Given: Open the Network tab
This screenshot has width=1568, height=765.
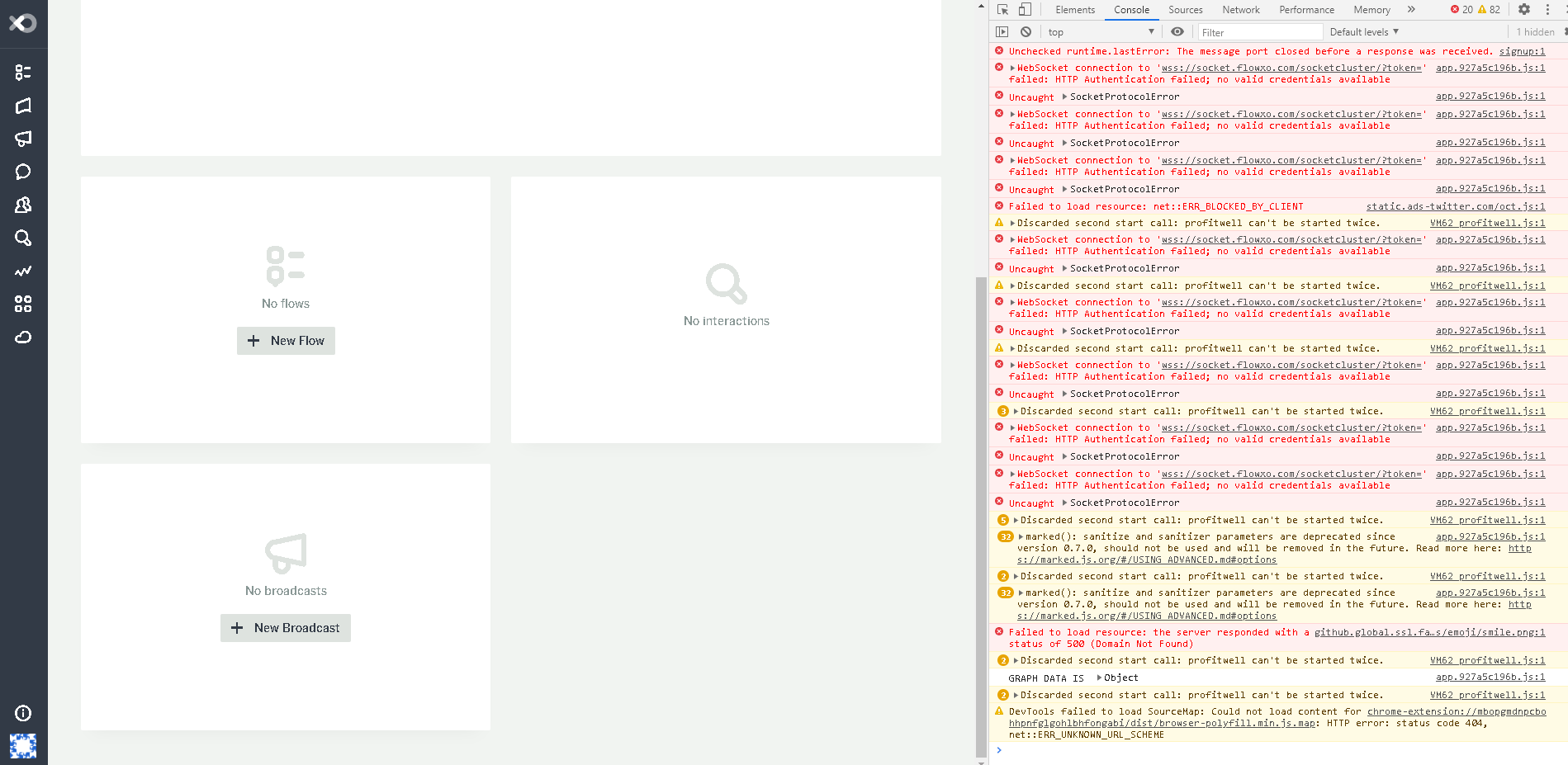Looking at the screenshot, I should pyautogui.click(x=1241, y=10).
